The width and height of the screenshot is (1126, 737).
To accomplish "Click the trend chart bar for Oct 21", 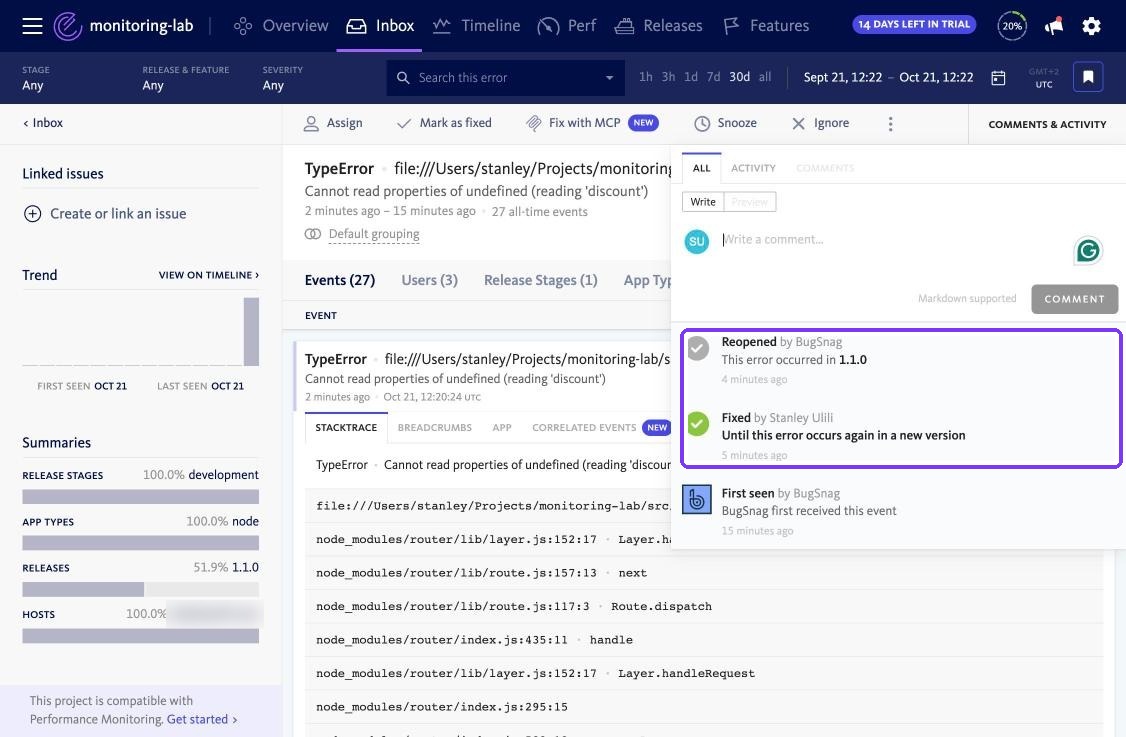I will coord(251,332).
